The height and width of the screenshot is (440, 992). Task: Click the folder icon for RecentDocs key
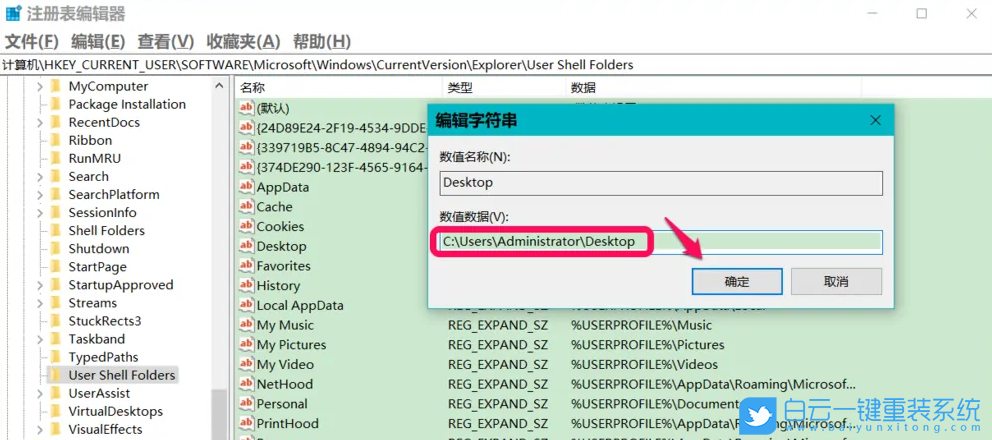56,123
